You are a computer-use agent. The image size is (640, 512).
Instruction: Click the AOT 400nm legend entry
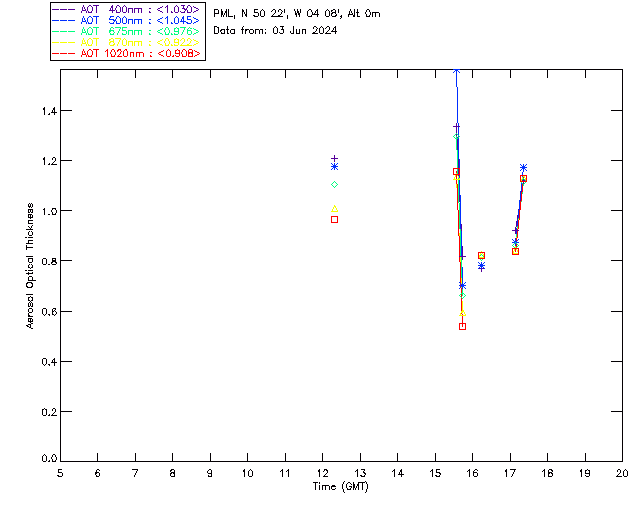pos(126,9)
